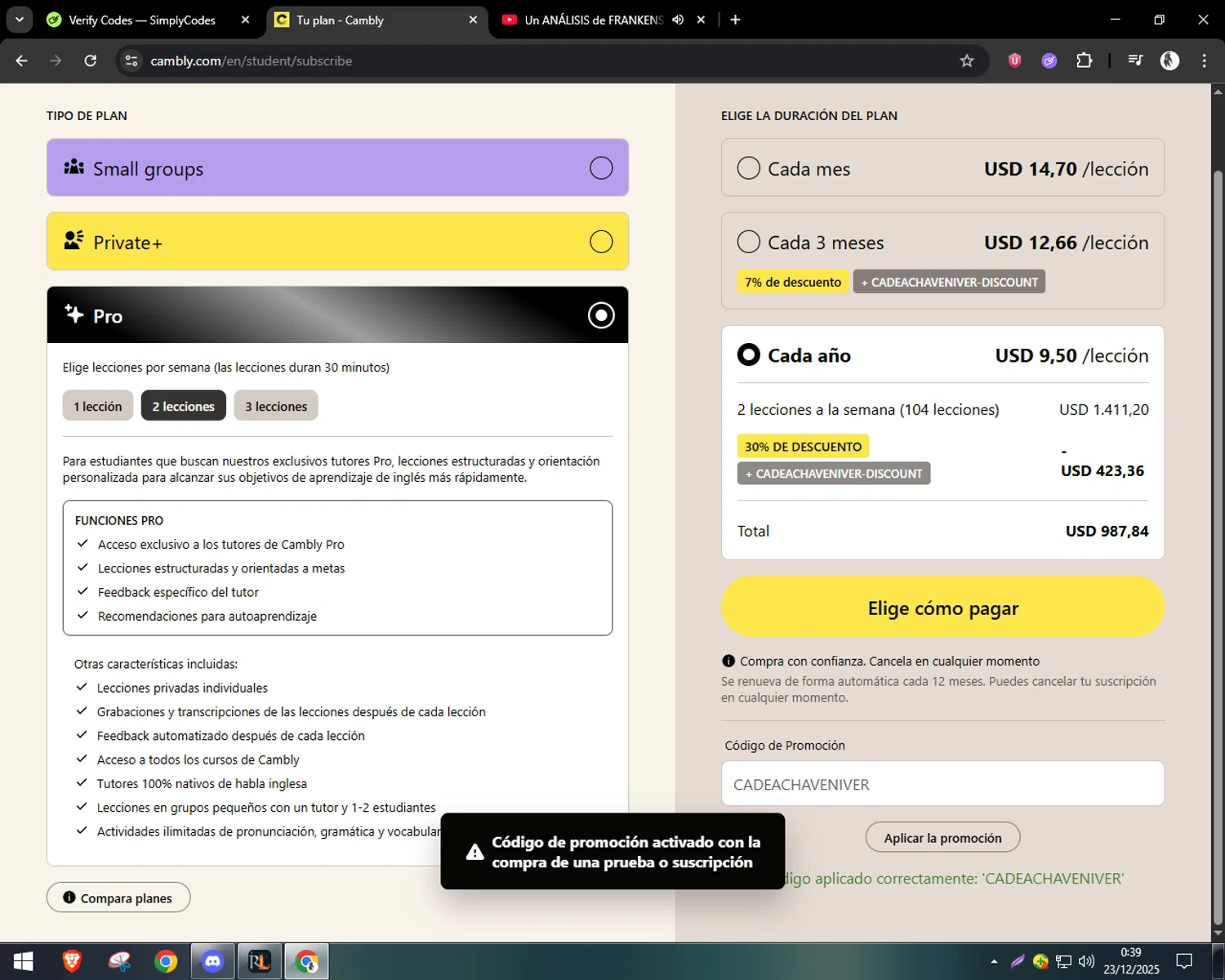This screenshot has height=980, width=1225.
Task: Open the Chrome profile avatar
Action: (1169, 60)
